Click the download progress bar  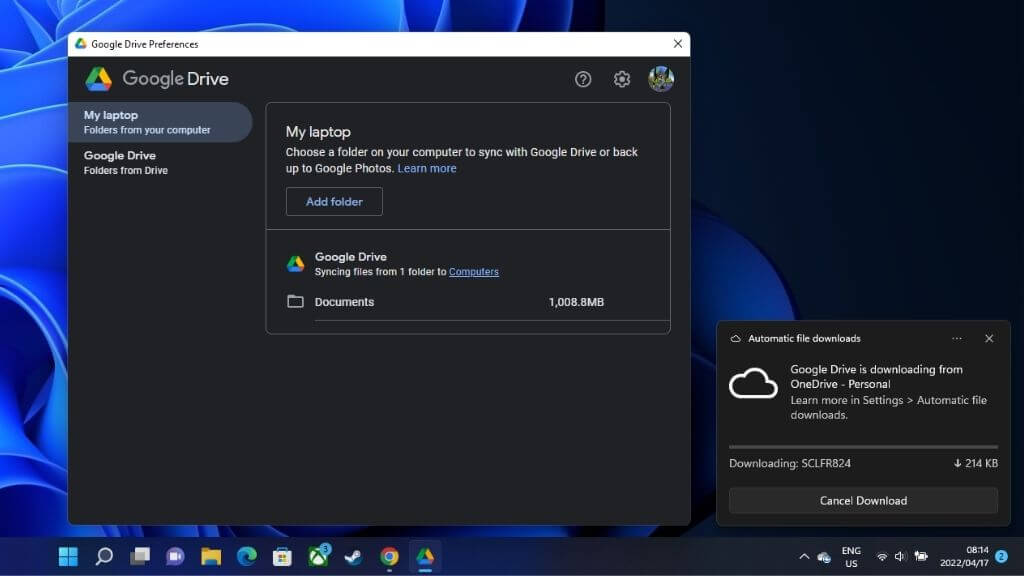(863, 447)
